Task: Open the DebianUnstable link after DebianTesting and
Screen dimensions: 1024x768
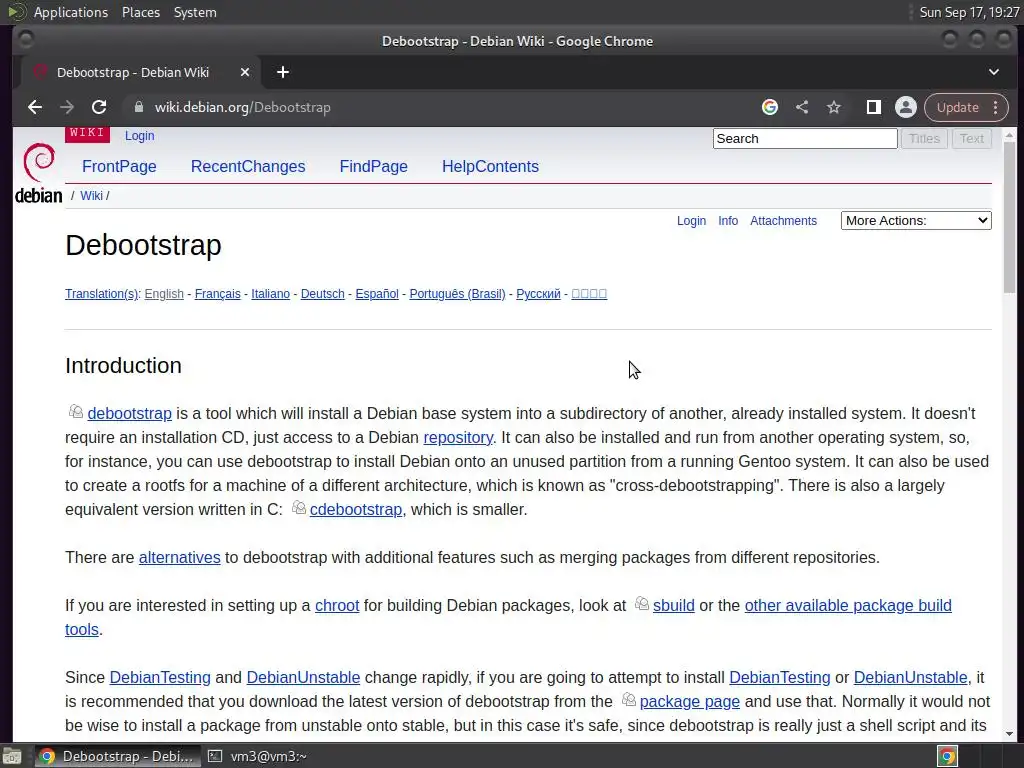Action: (x=303, y=677)
